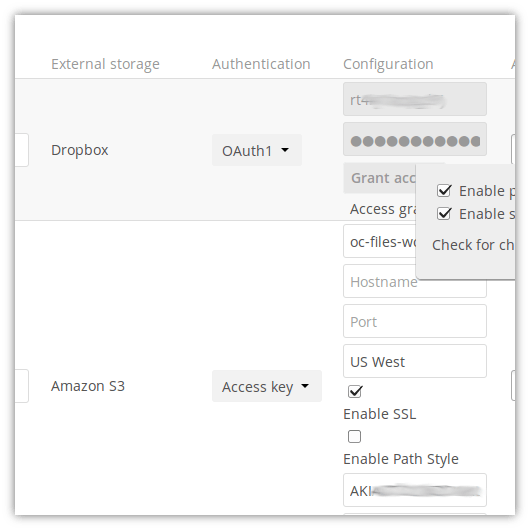Click the Check for changes option
Viewport: 530px width, 530px height.
[x=473, y=245]
